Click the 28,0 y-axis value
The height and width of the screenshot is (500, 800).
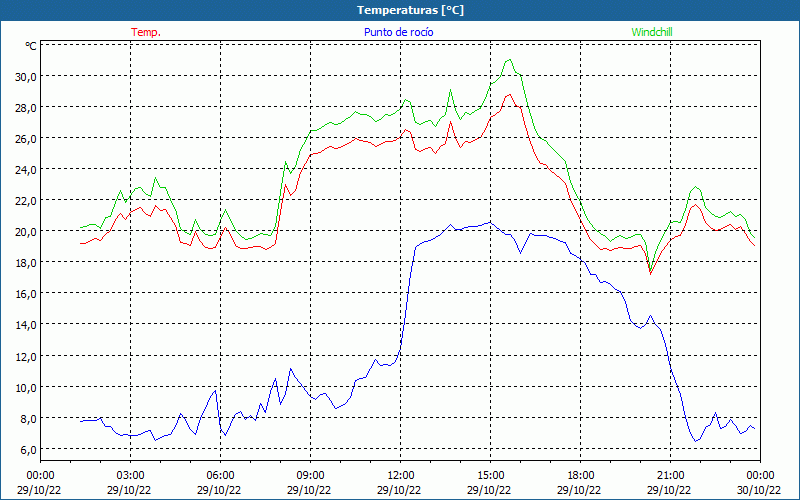(26, 108)
